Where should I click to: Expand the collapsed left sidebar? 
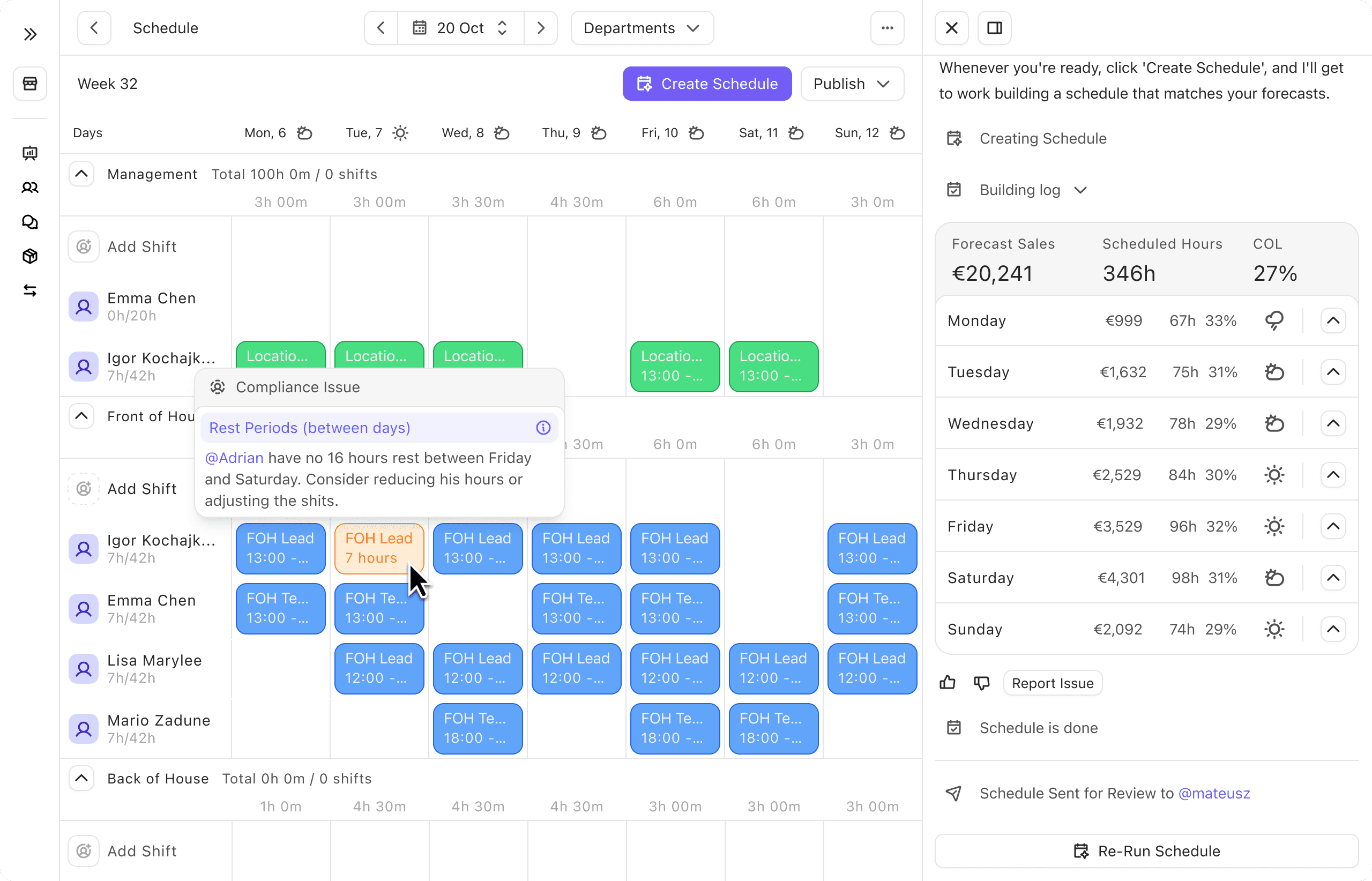[31, 34]
